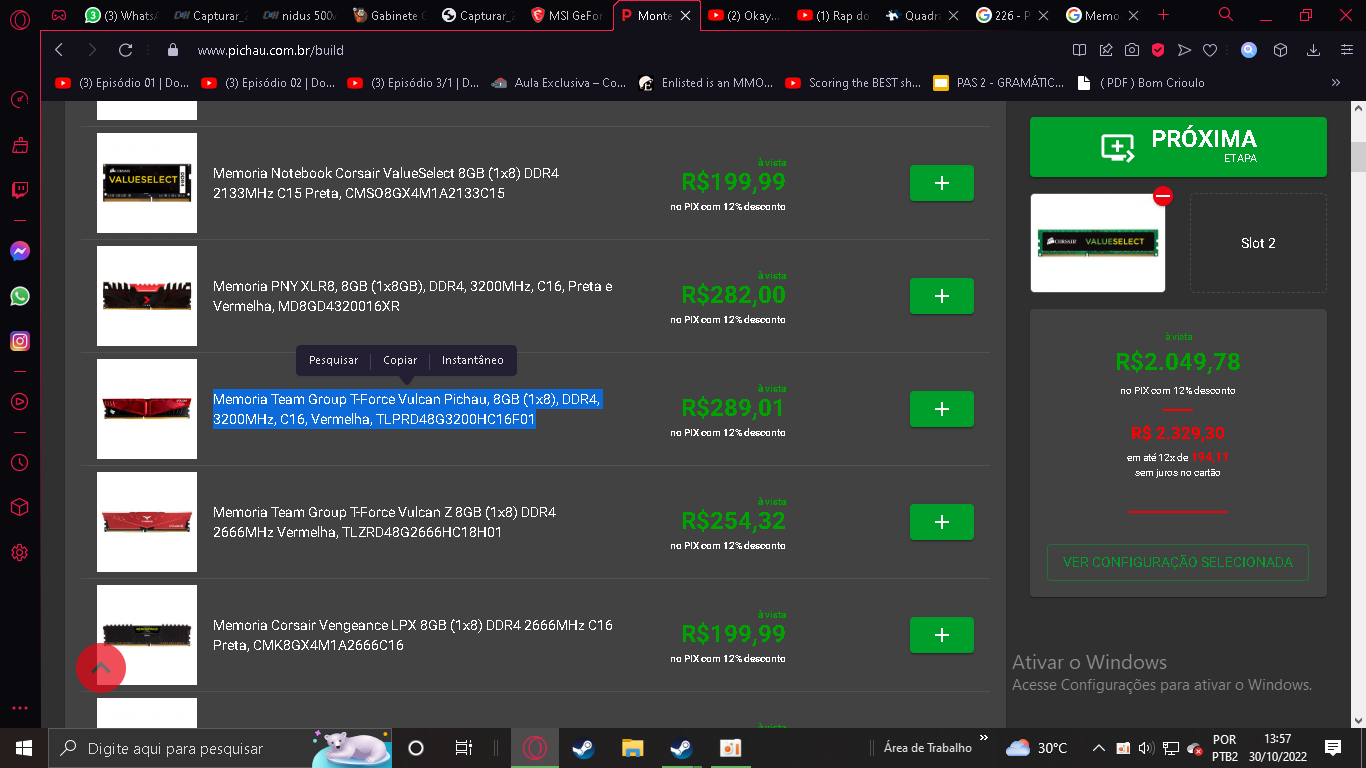Switch to Quadro tab
The width and height of the screenshot is (1366, 768).
(924, 15)
